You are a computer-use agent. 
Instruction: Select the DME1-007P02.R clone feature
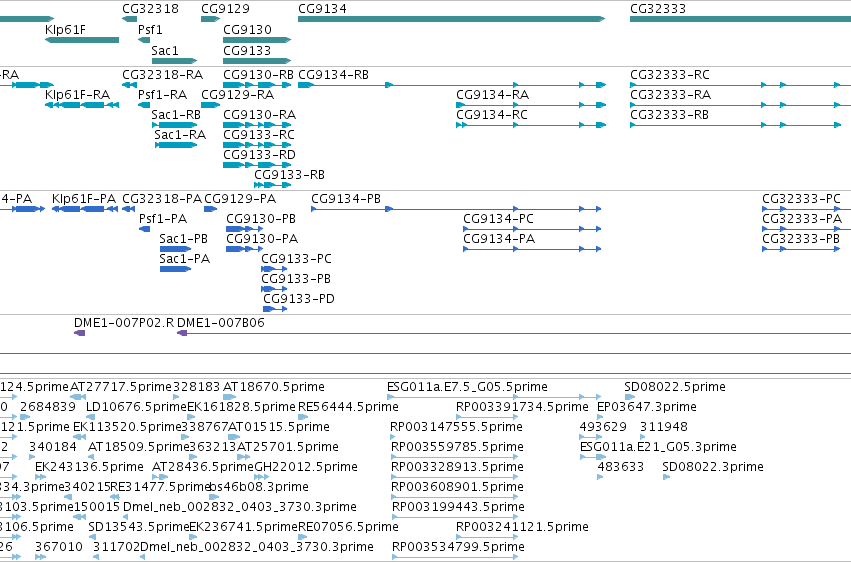click(79, 333)
